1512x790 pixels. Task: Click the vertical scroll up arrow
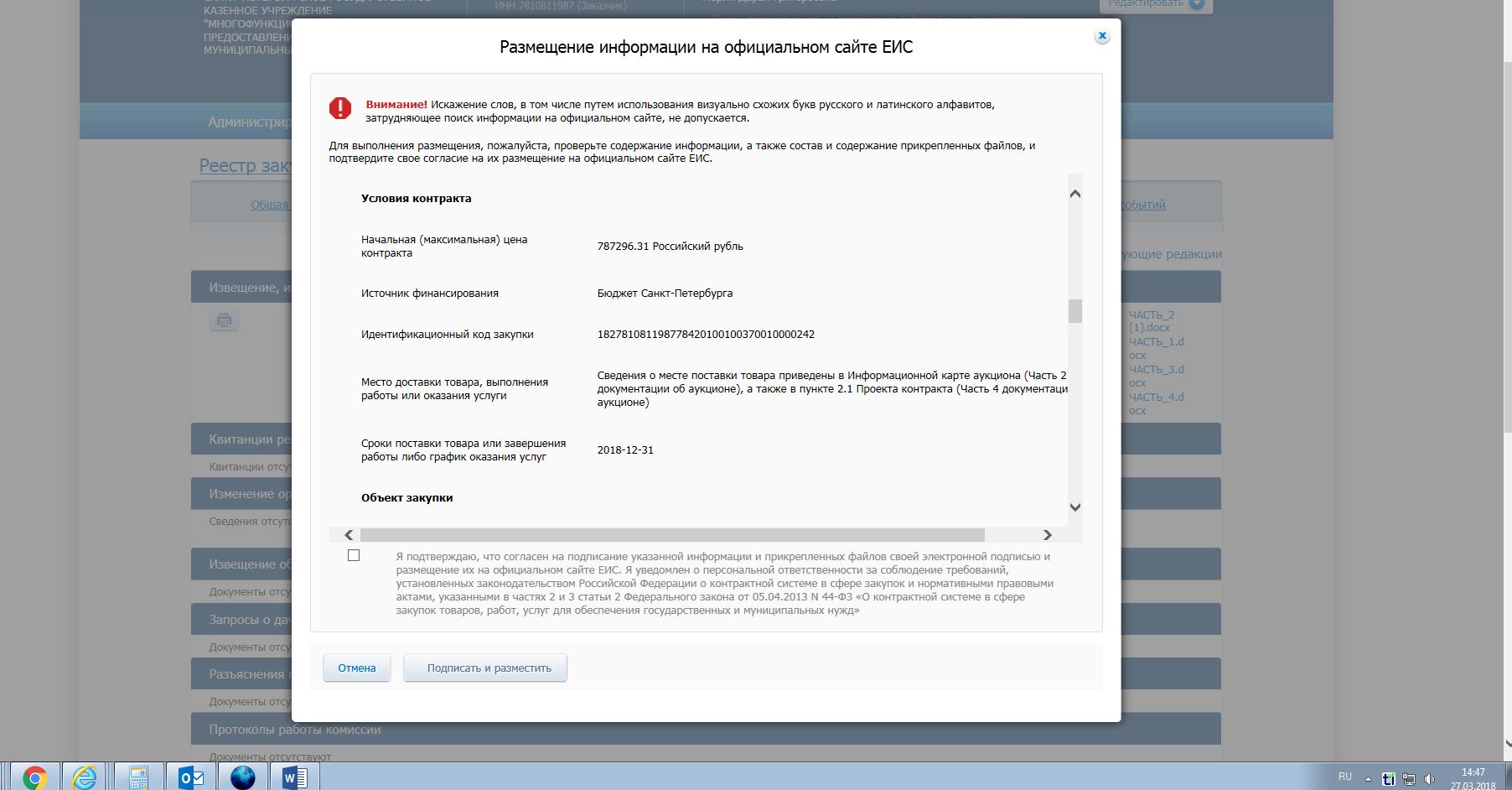click(1075, 194)
